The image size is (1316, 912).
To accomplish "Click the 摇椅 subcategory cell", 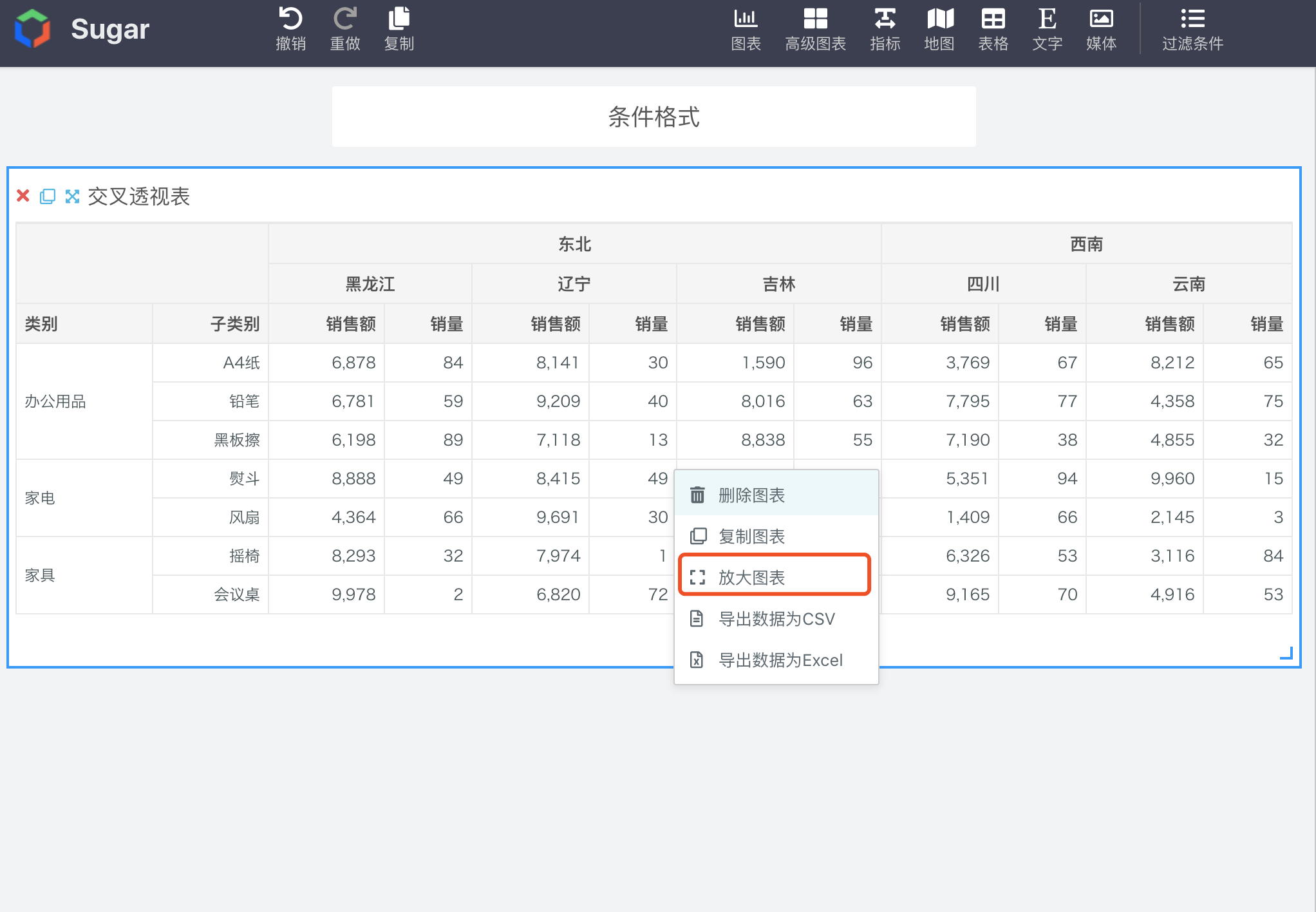I will 211,556.
